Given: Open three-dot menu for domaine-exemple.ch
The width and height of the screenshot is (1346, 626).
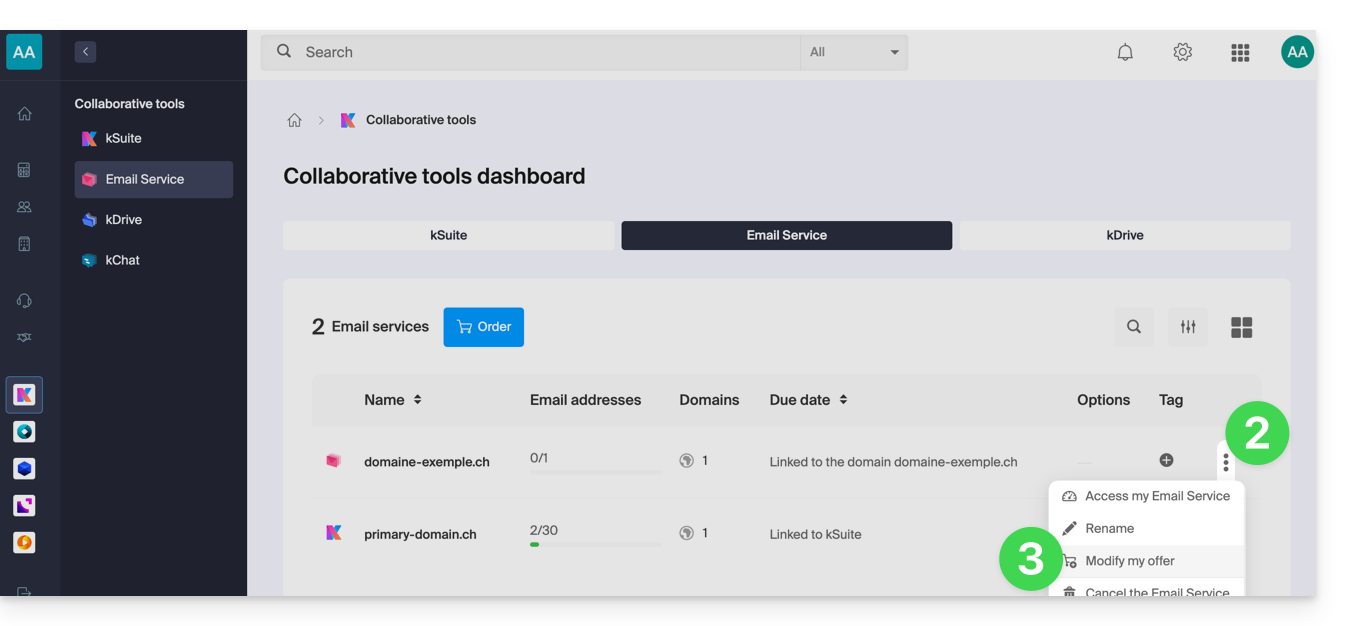Looking at the screenshot, I should (1225, 463).
